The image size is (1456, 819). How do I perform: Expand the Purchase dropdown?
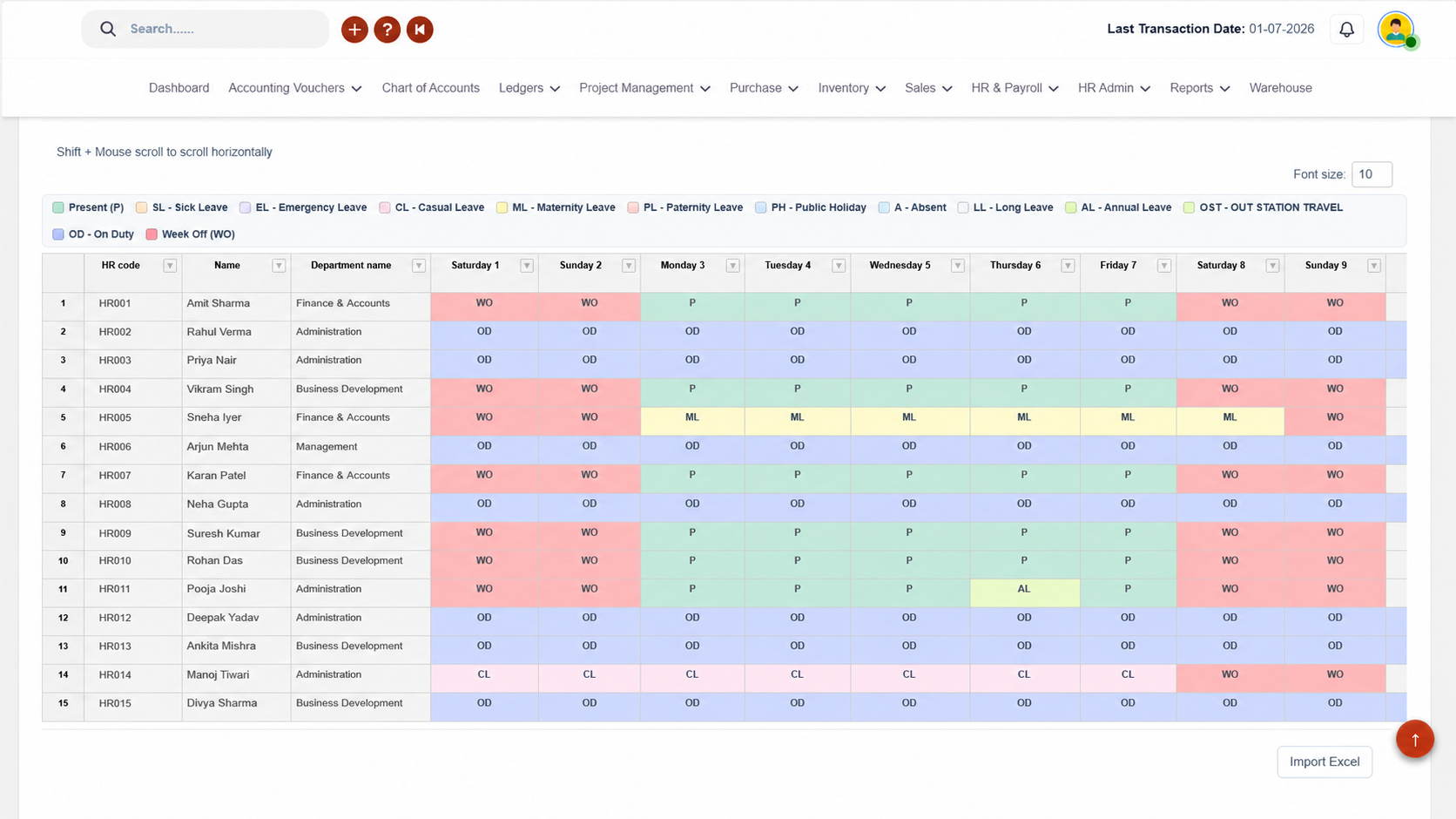tap(765, 88)
